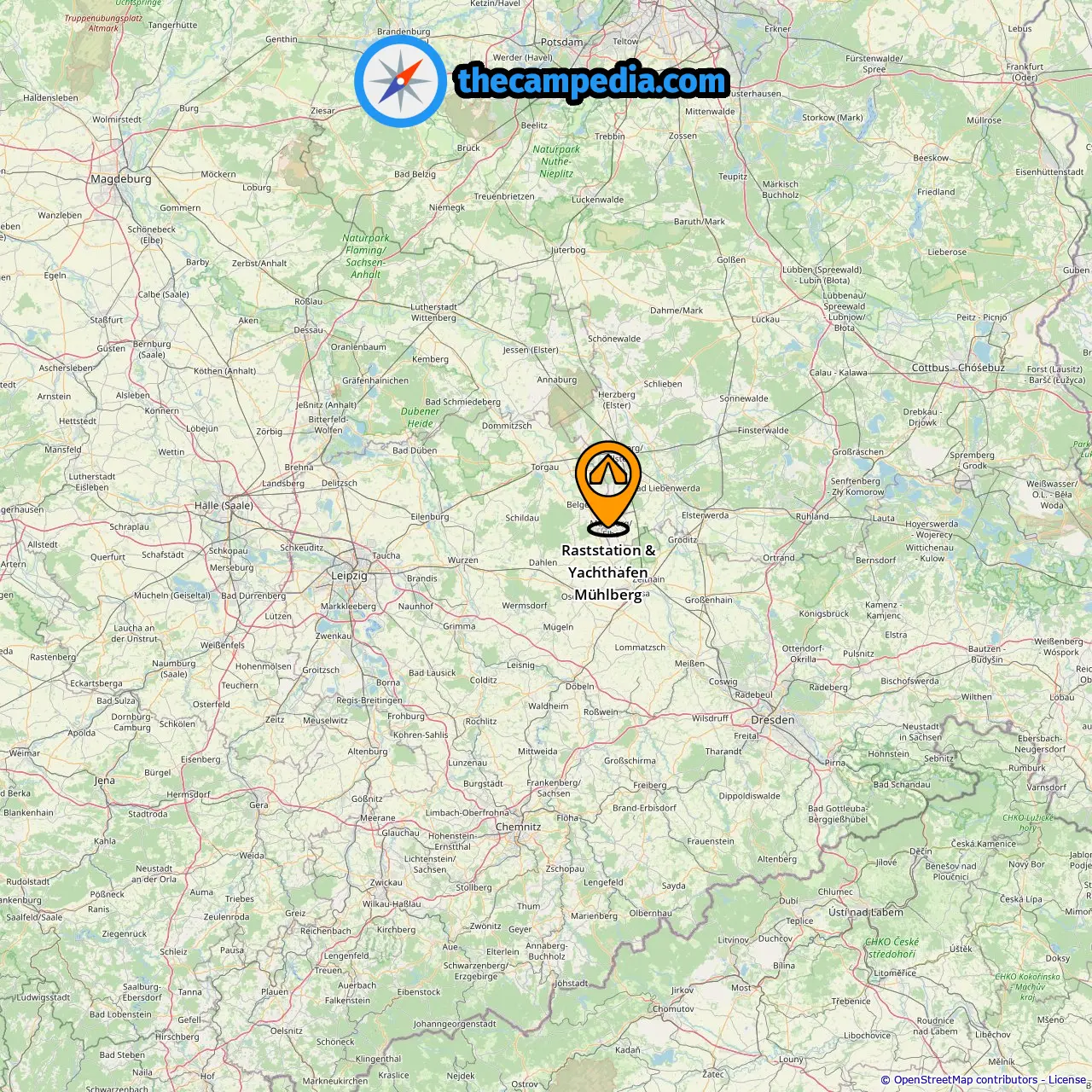Image resolution: width=1092 pixels, height=1092 pixels.
Task: Click the Dübener Heide park label
Action: [x=420, y=417]
